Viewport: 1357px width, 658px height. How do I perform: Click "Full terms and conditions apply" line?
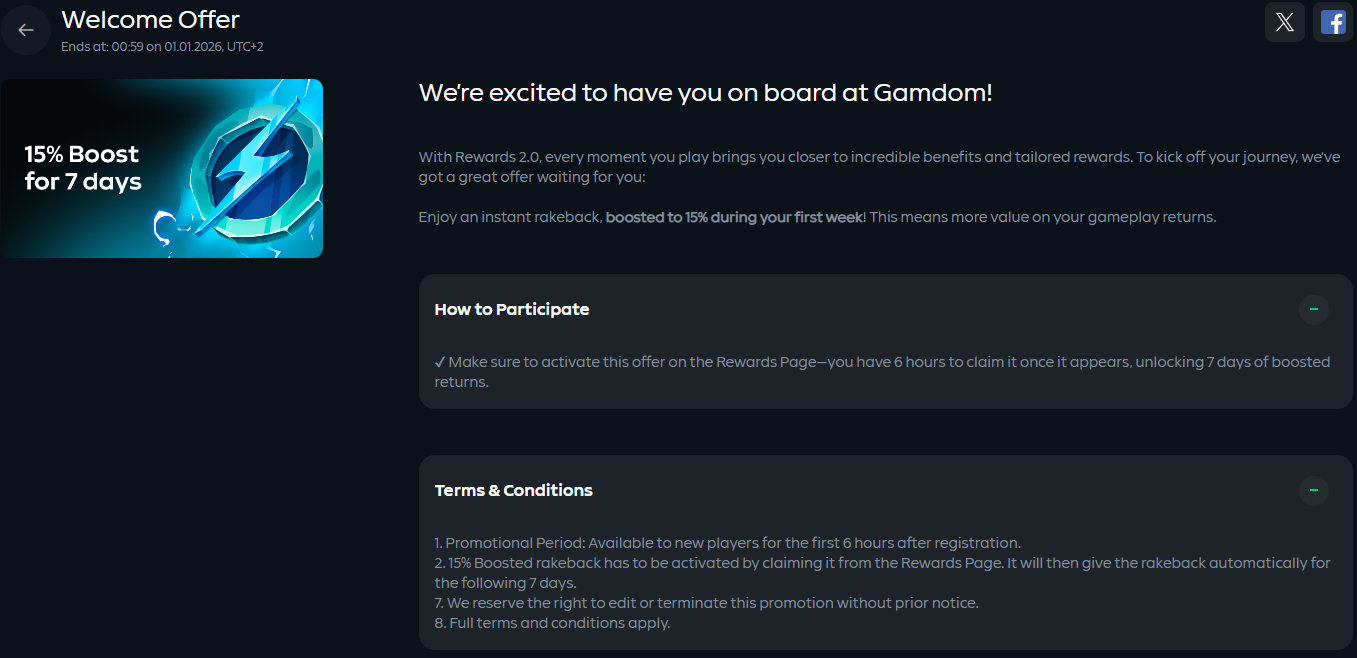click(x=552, y=623)
